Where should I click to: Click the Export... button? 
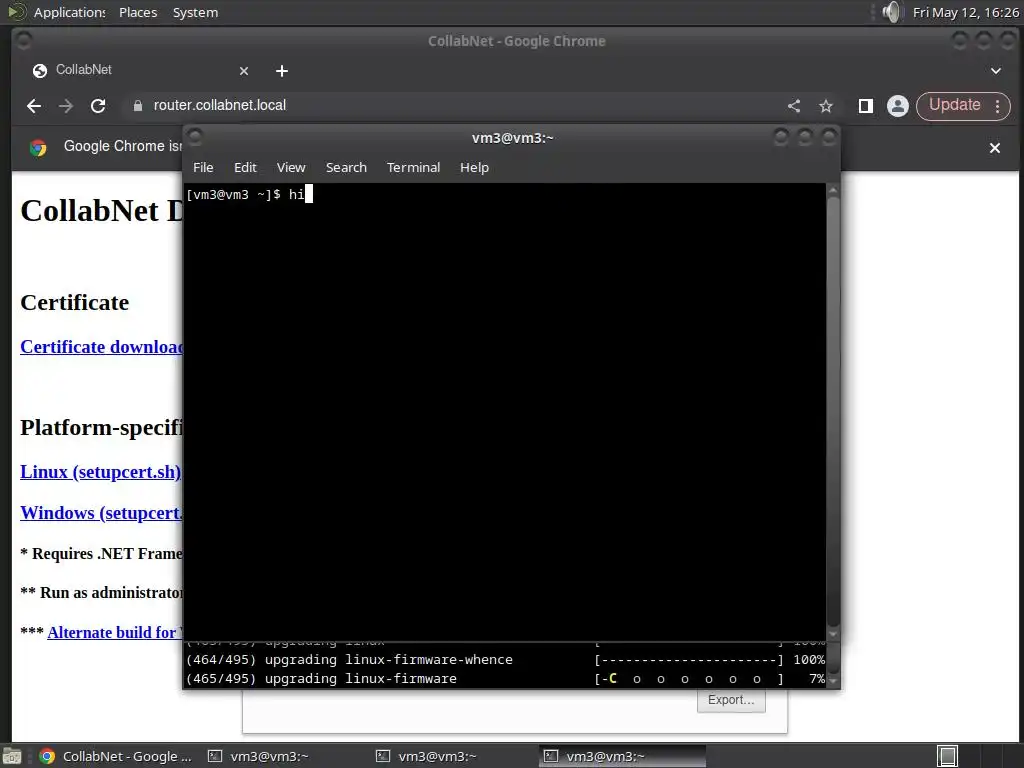pos(731,700)
